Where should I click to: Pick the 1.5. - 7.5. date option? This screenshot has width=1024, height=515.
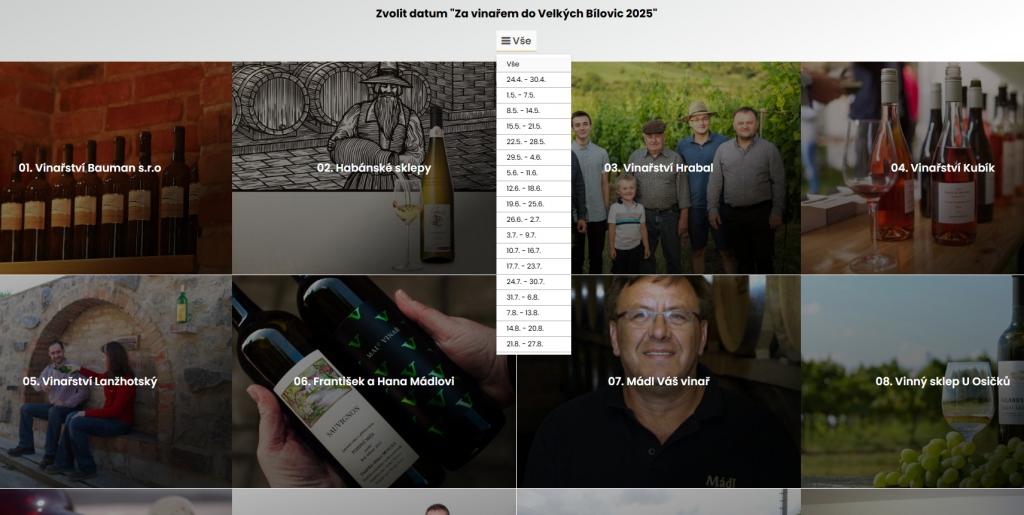(x=534, y=95)
